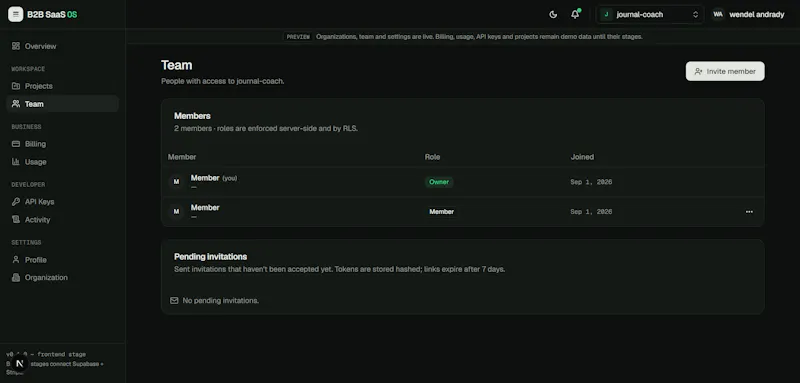Image resolution: width=800 pixels, height=383 pixels.
Task: Click the Invite member button
Action: tap(725, 71)
